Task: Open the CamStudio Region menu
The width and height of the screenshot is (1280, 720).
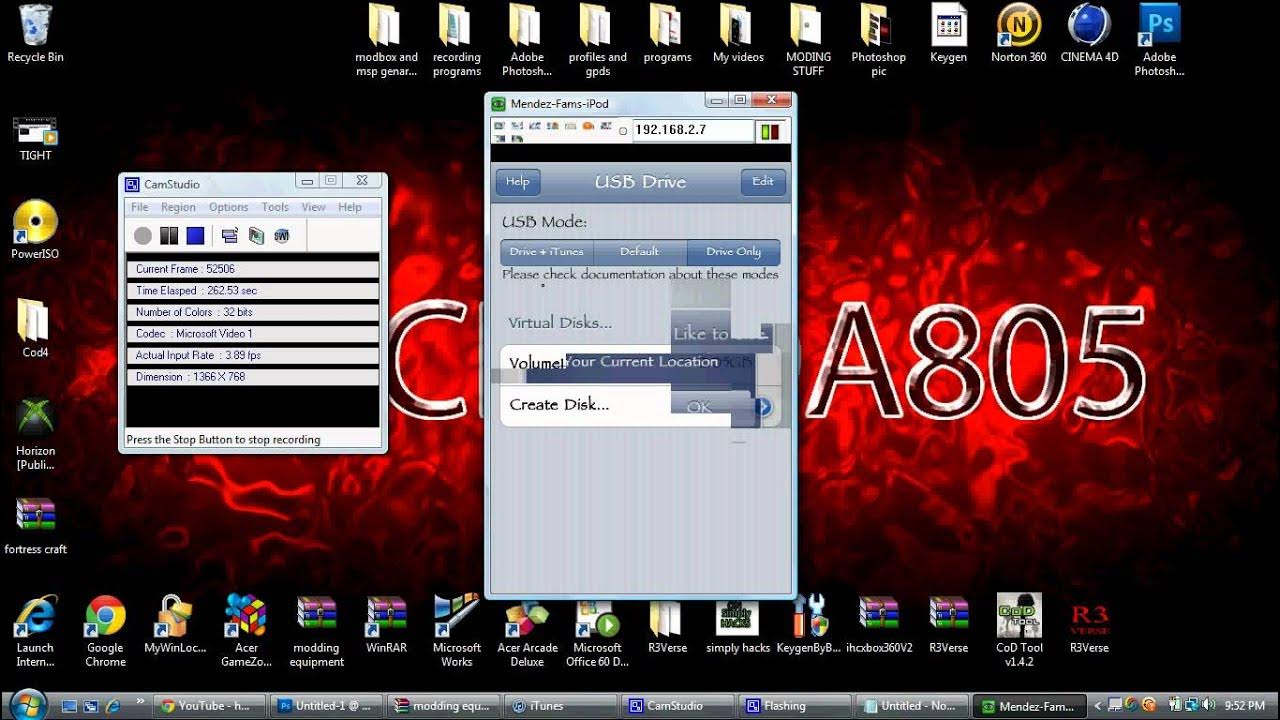Action: [x=178, y=207]
